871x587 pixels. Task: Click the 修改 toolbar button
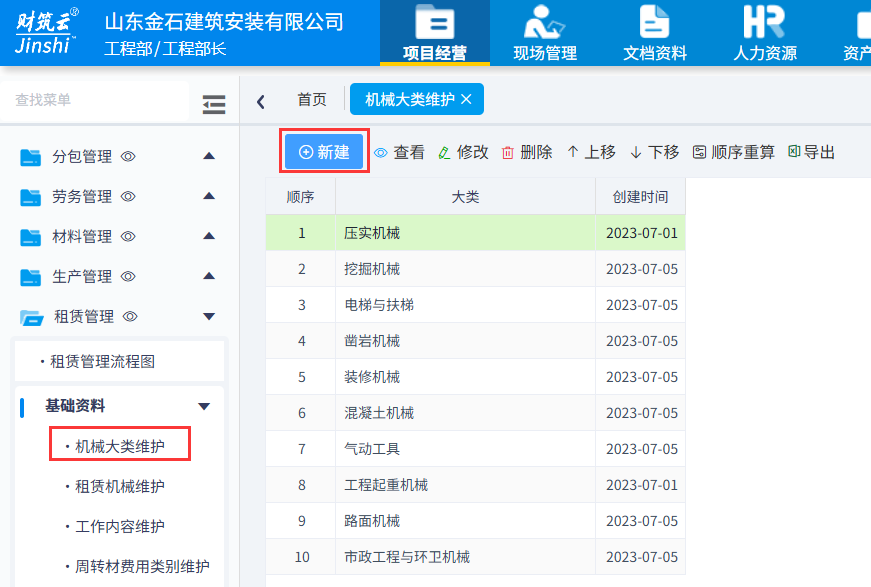[x=463, y=152]
